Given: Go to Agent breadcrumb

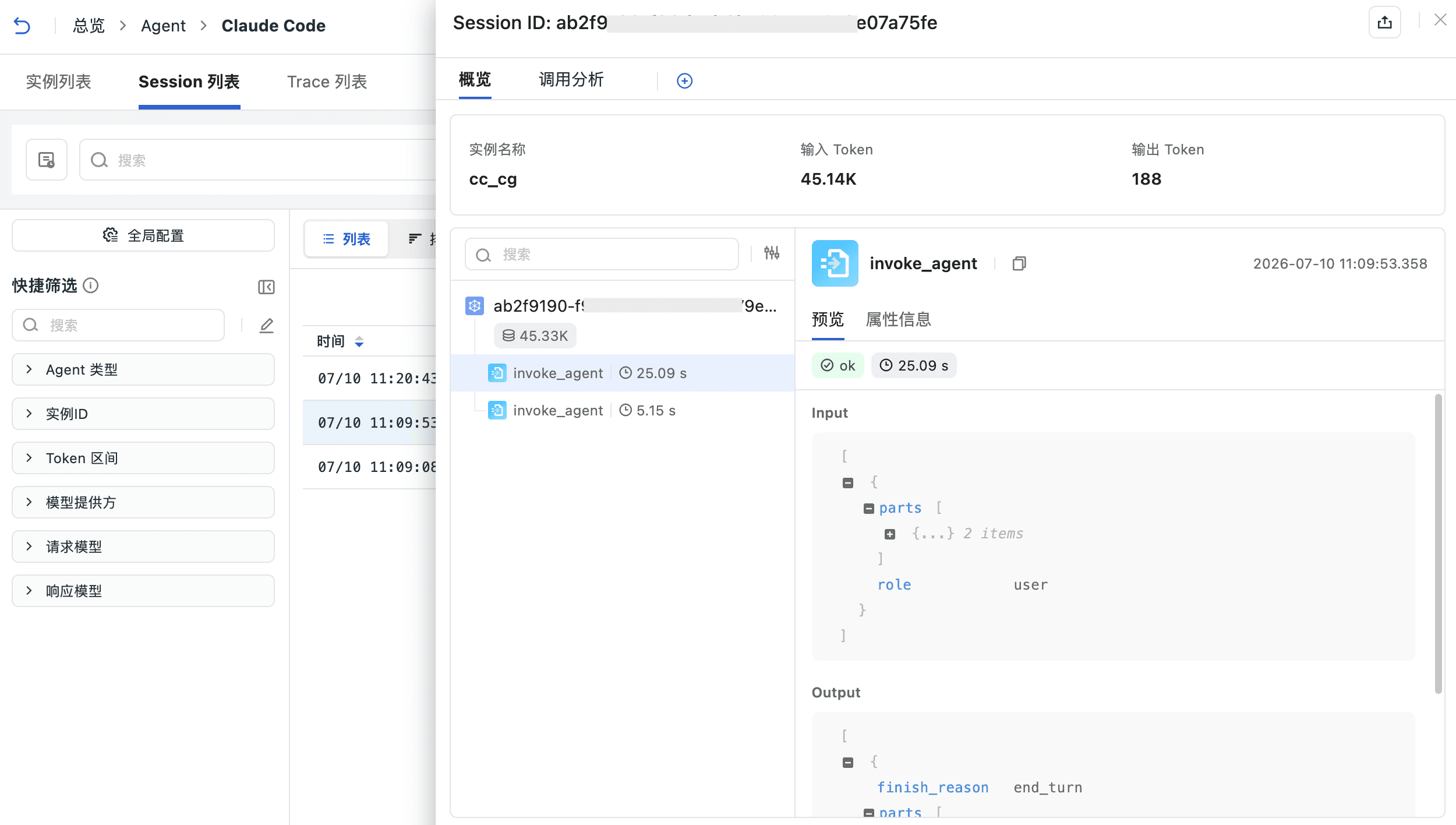Looking at the screenshot, I should tap(163, 26).
